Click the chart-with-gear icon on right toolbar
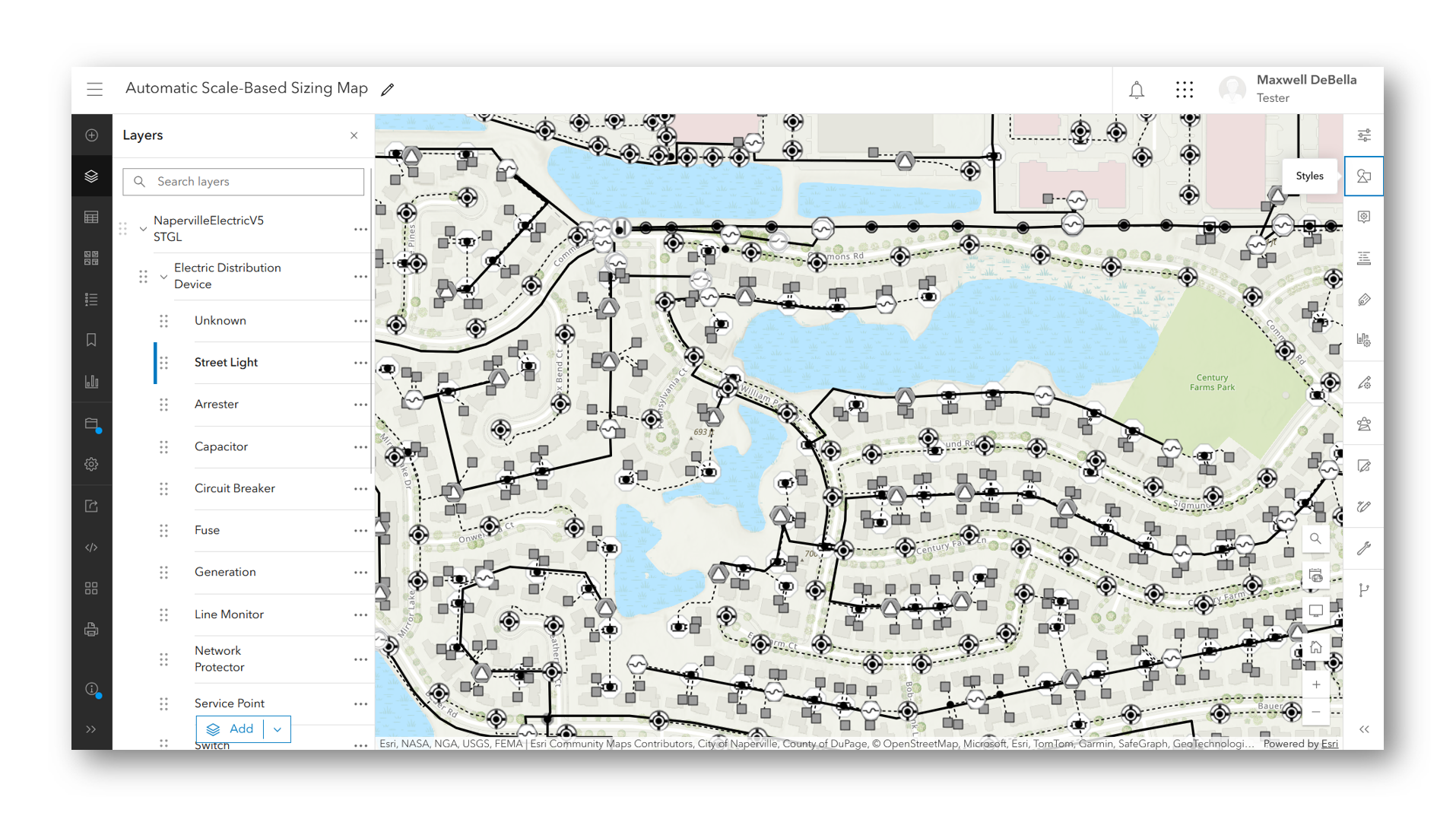 coord(1364,340)
